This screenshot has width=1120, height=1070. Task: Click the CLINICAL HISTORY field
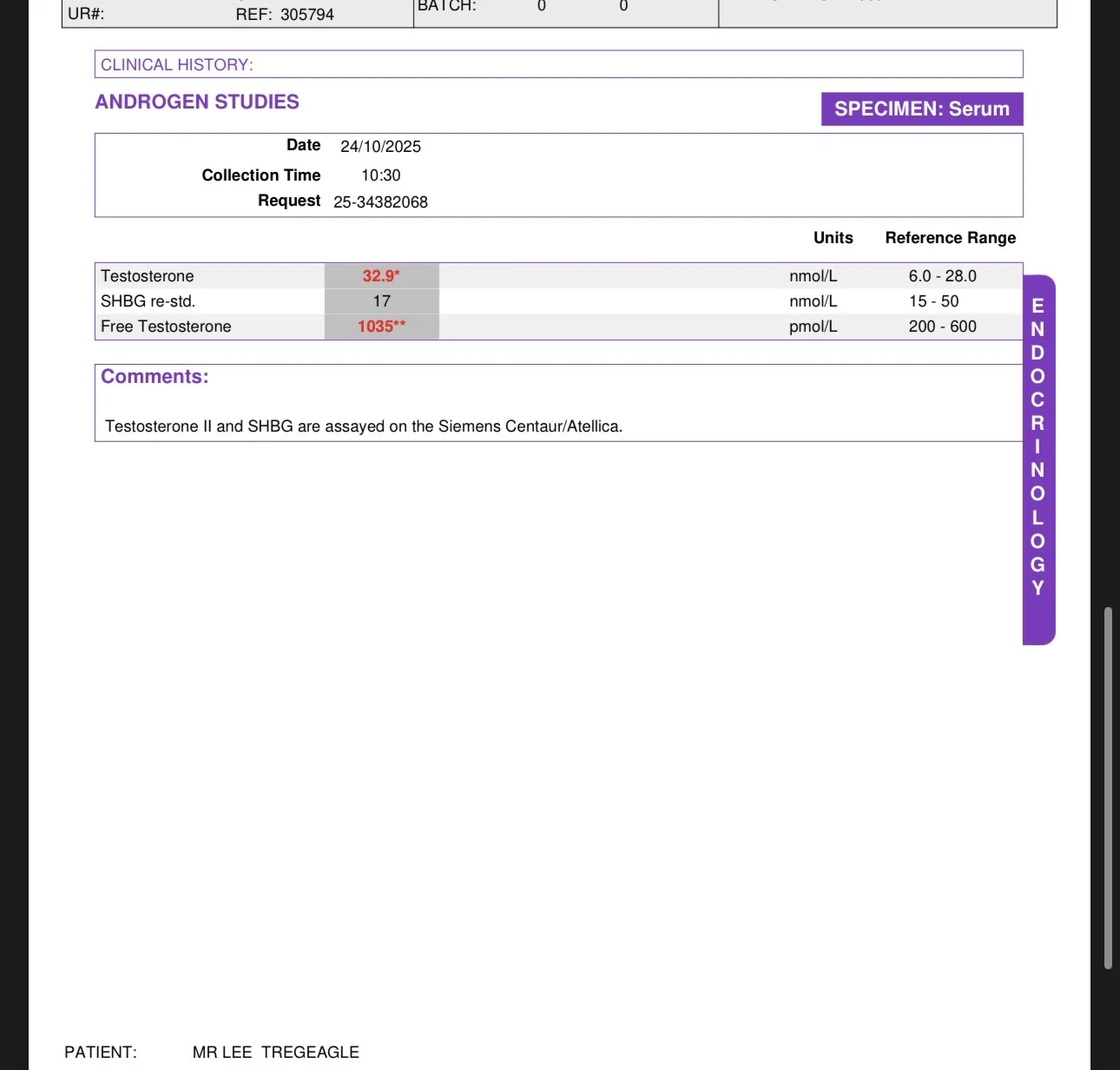pos(558,64)
